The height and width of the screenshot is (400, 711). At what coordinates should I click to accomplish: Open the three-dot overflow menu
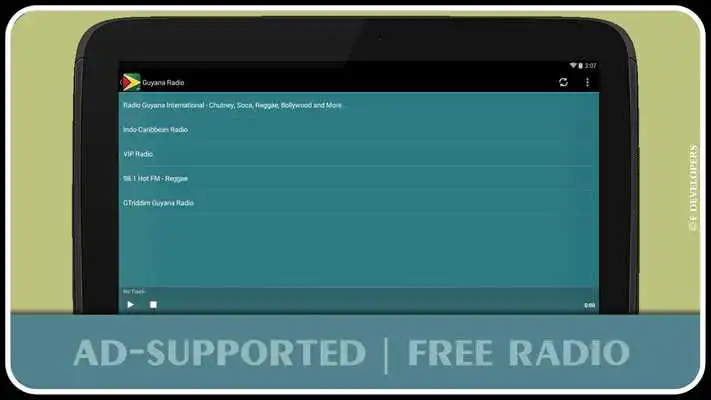[x=587, y=82]
